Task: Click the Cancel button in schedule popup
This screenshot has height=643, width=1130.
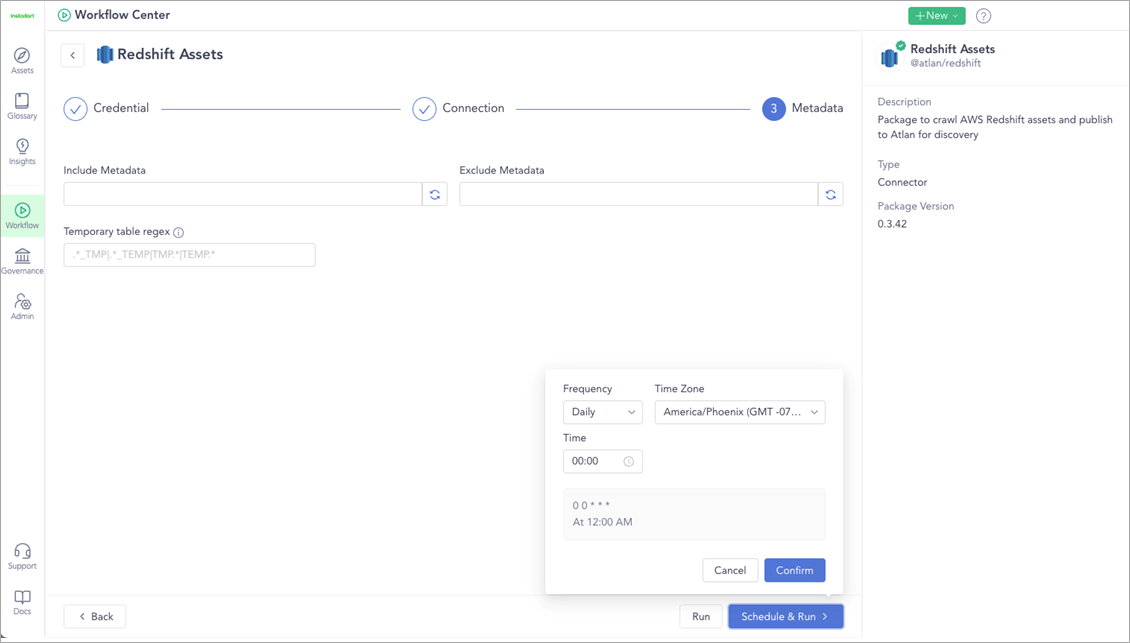Action: point(730,570)
